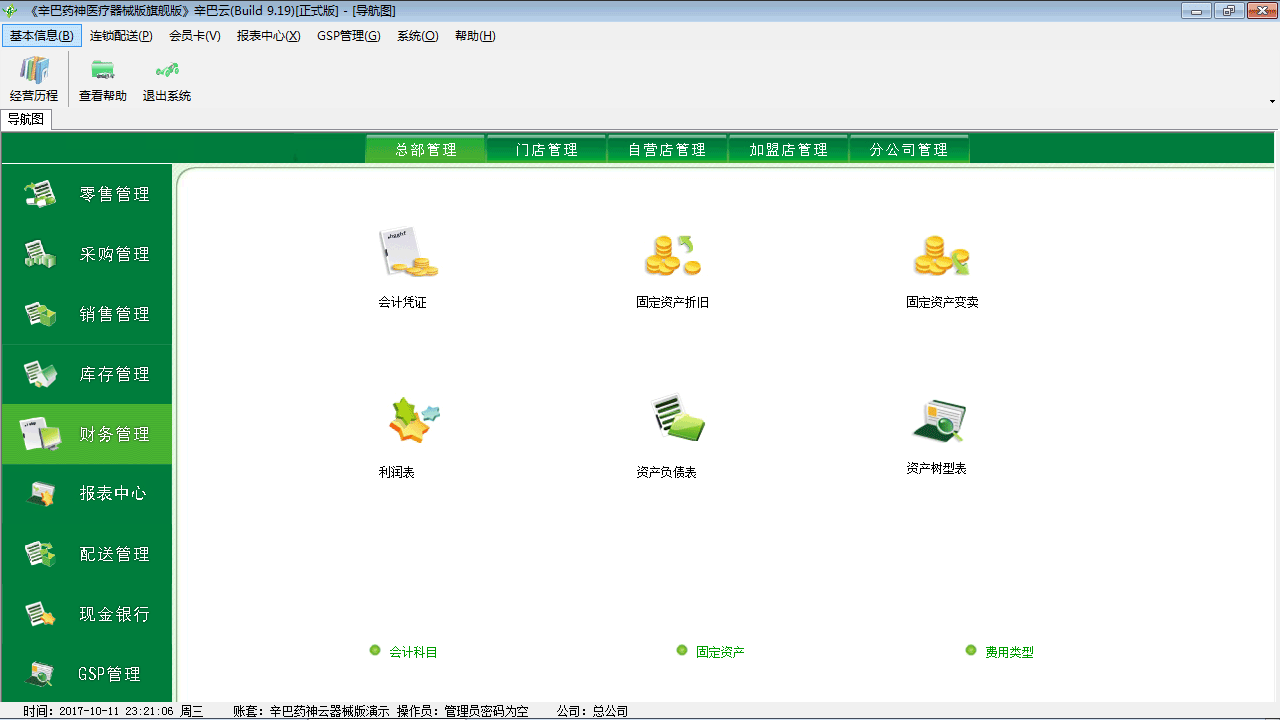Select 配送管理 label in sidebar

(115, 554)
